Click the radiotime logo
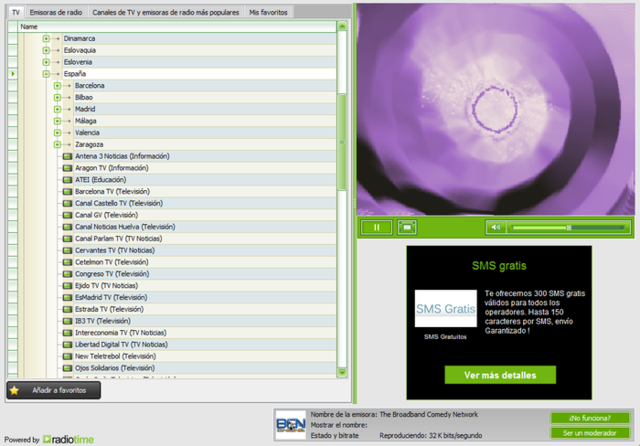 tap(69, 439)
